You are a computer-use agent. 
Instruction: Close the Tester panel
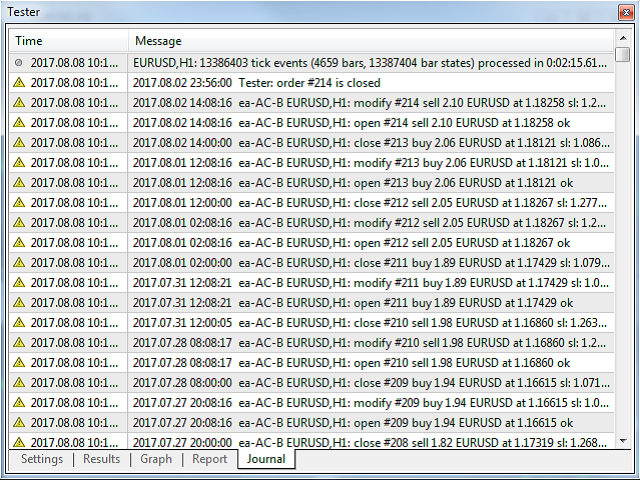626,12
